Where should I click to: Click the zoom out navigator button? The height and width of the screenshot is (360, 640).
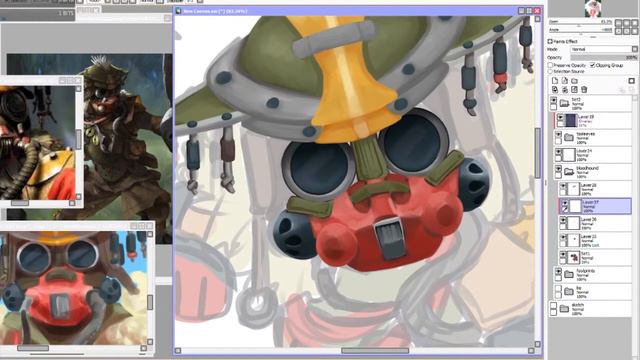pyautogui.click(x=618, y=23)
